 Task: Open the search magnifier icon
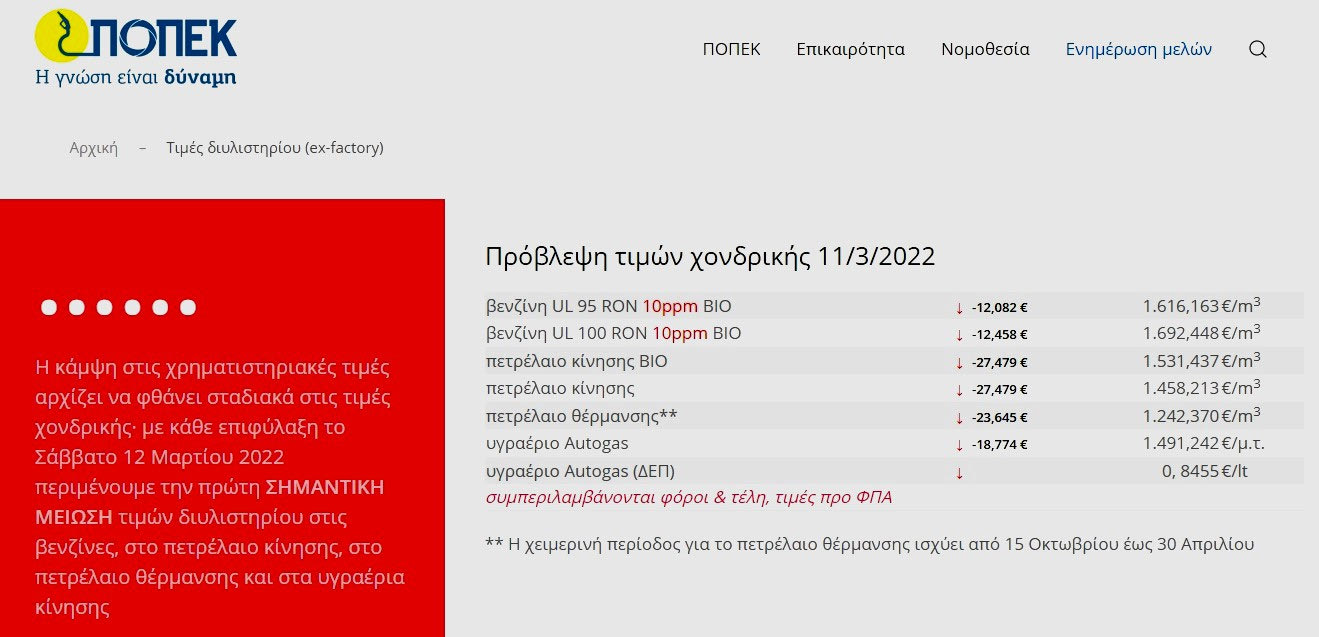coord(1258,49)
